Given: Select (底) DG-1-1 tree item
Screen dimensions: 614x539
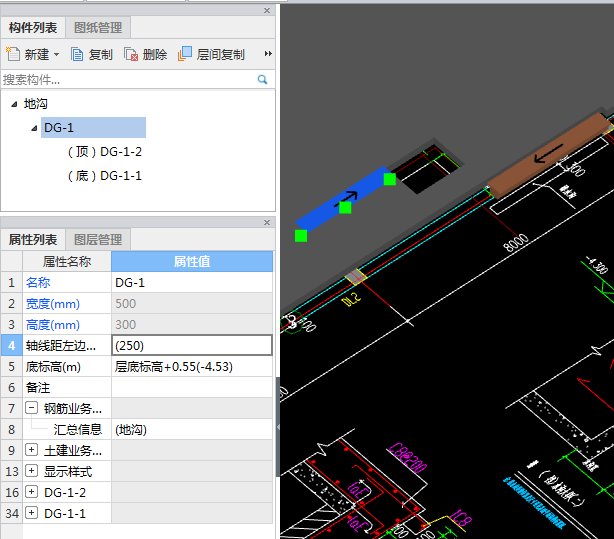Looking at the screenshot, I should click(x=105, y=176).
